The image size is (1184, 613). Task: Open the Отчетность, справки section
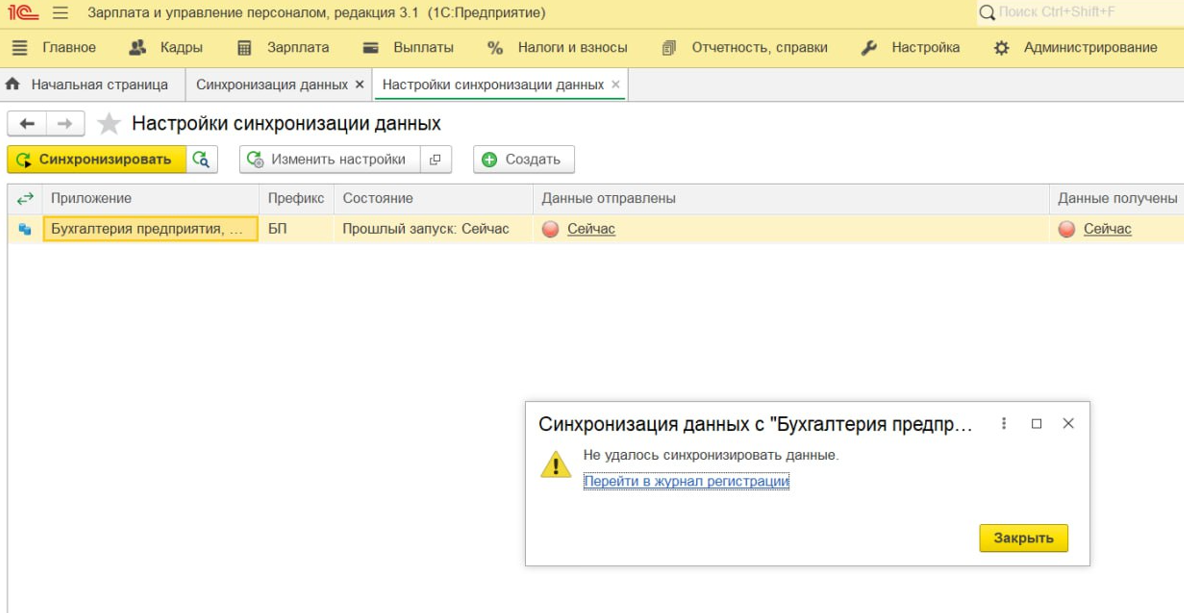click(745, 48)
